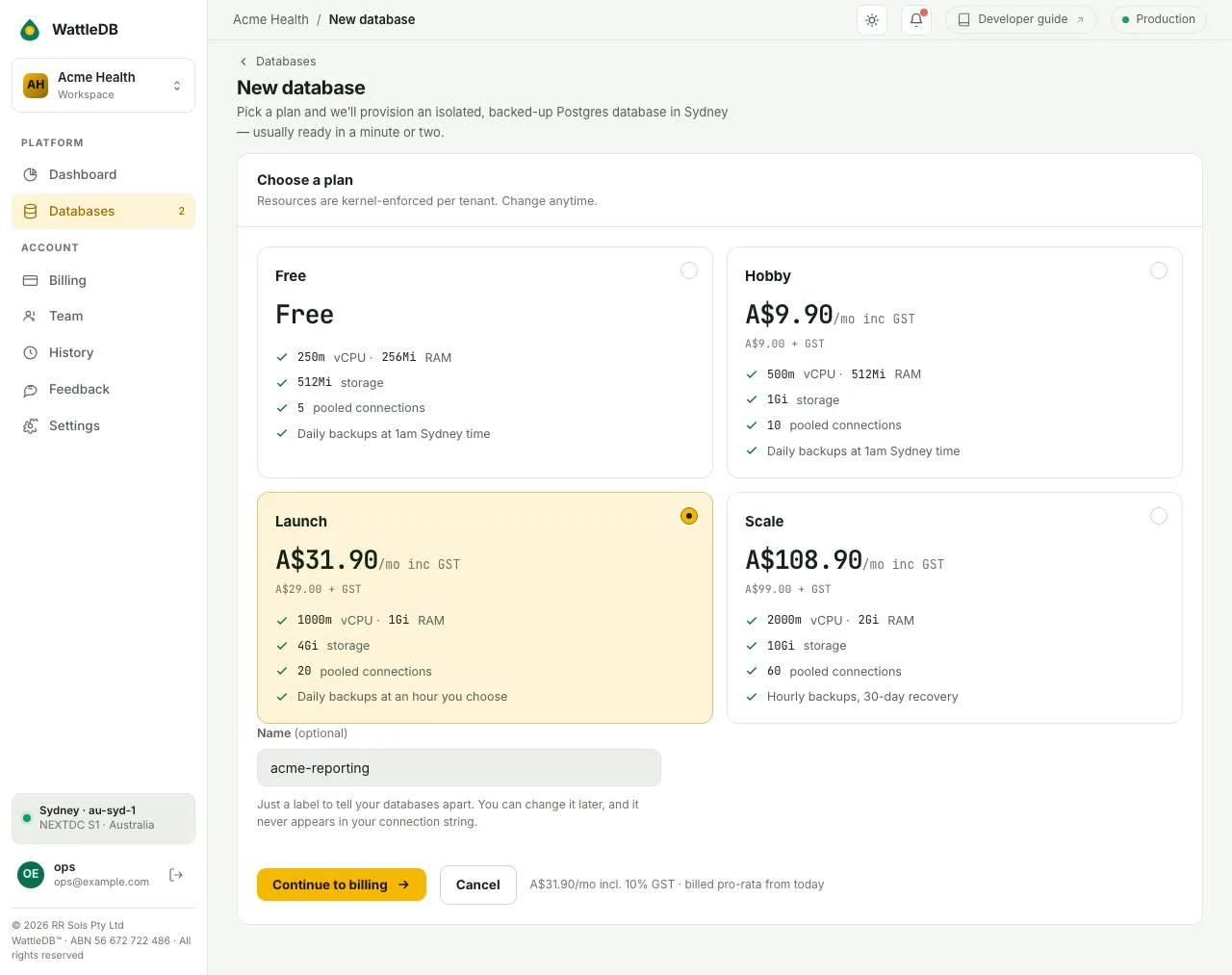Screen dimensions: 1232x975
Task: Select the Scale plan radio button
Action: (x=1159, y=516)
